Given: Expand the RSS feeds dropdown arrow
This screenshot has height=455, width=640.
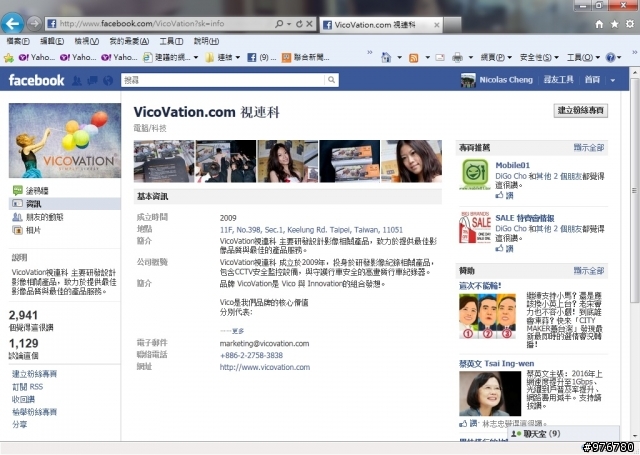Looking at the screenshot, I should coord(427,58).
